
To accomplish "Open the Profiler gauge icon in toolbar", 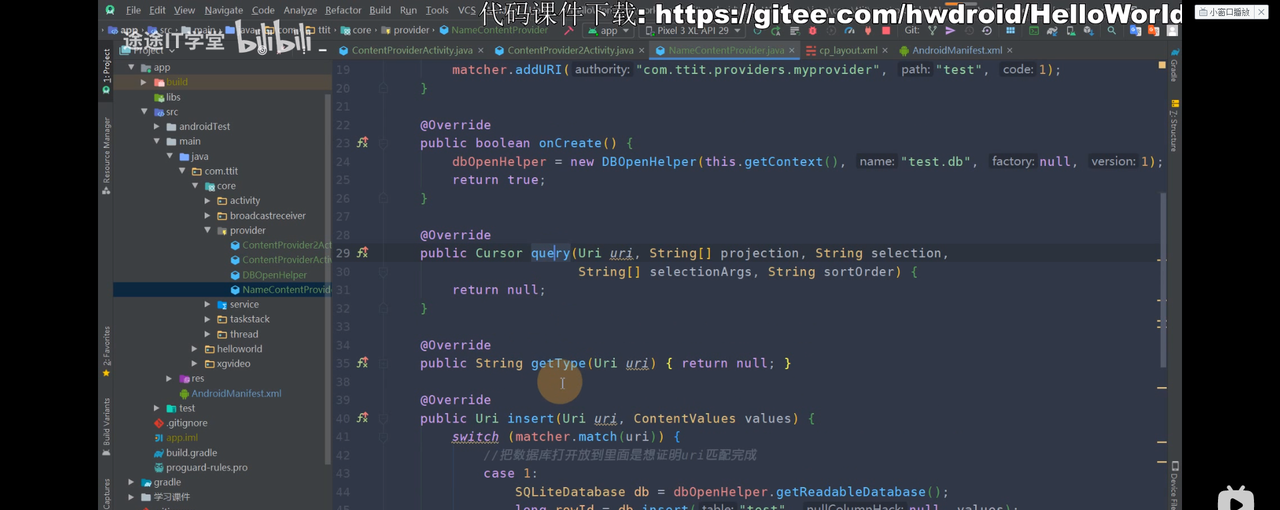I will [849, 30].
